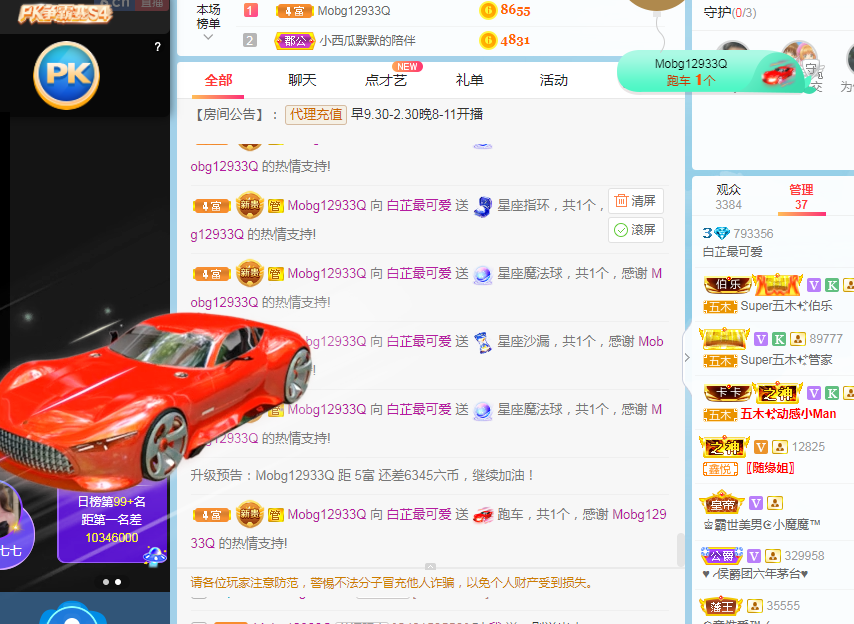854x624 pixels.
Task: Toggle the 滚屏 auto-scroll option
Action: click(636, 230)
